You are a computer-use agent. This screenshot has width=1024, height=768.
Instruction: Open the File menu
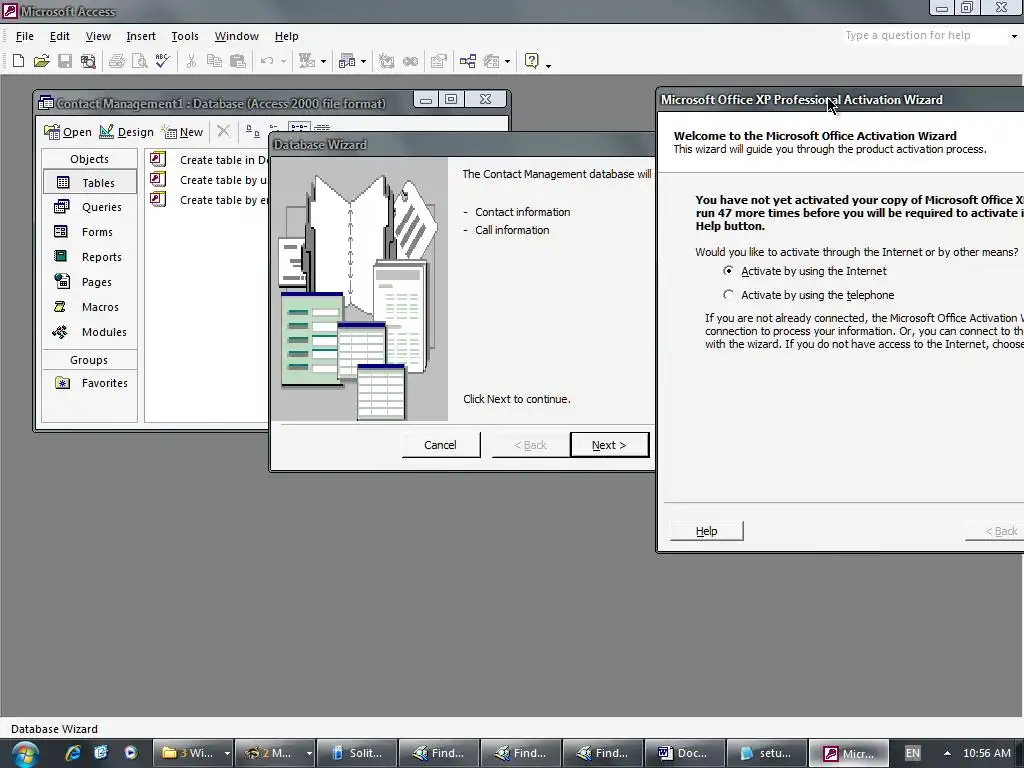25,36
